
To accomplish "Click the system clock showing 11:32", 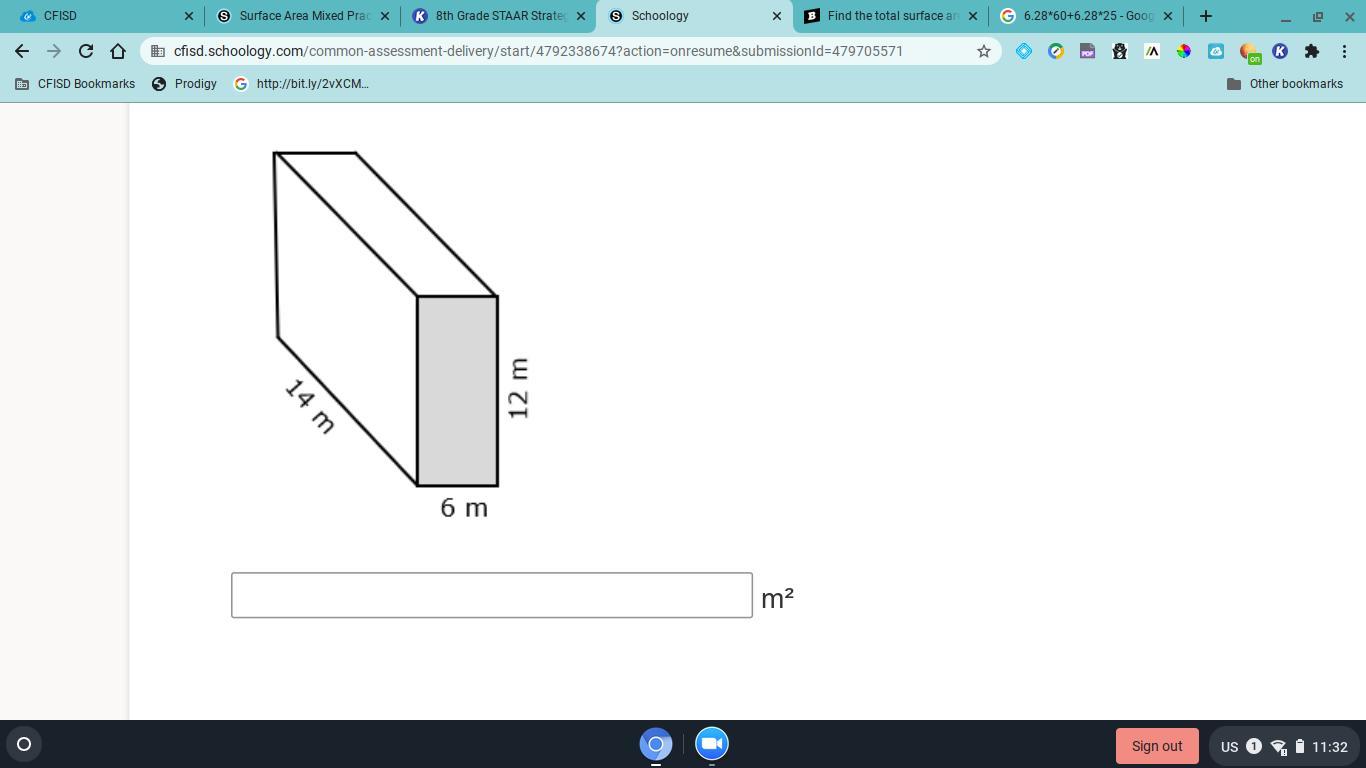I will click(x=1330, y=745).
